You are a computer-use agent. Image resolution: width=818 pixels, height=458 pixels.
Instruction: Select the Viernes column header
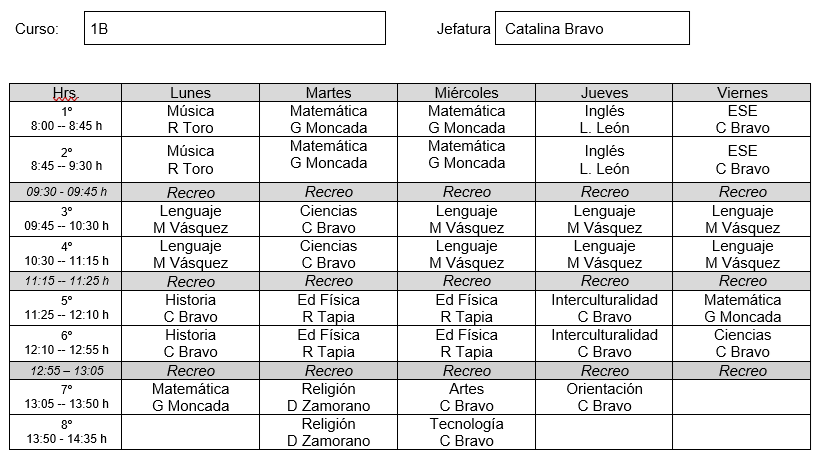pyautogui.click(x=742, y=93)
